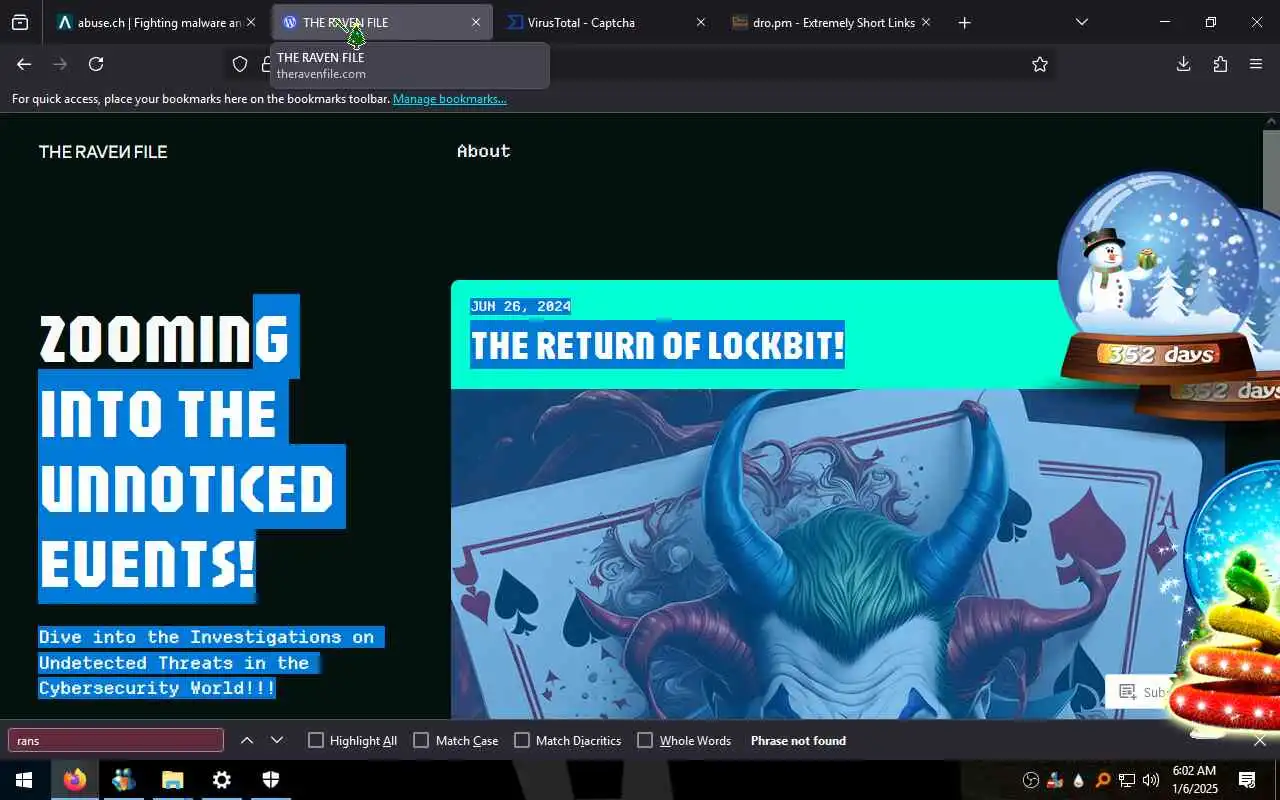Open the tracking protection shield icon
The image size is (1280, 800).
240,64
